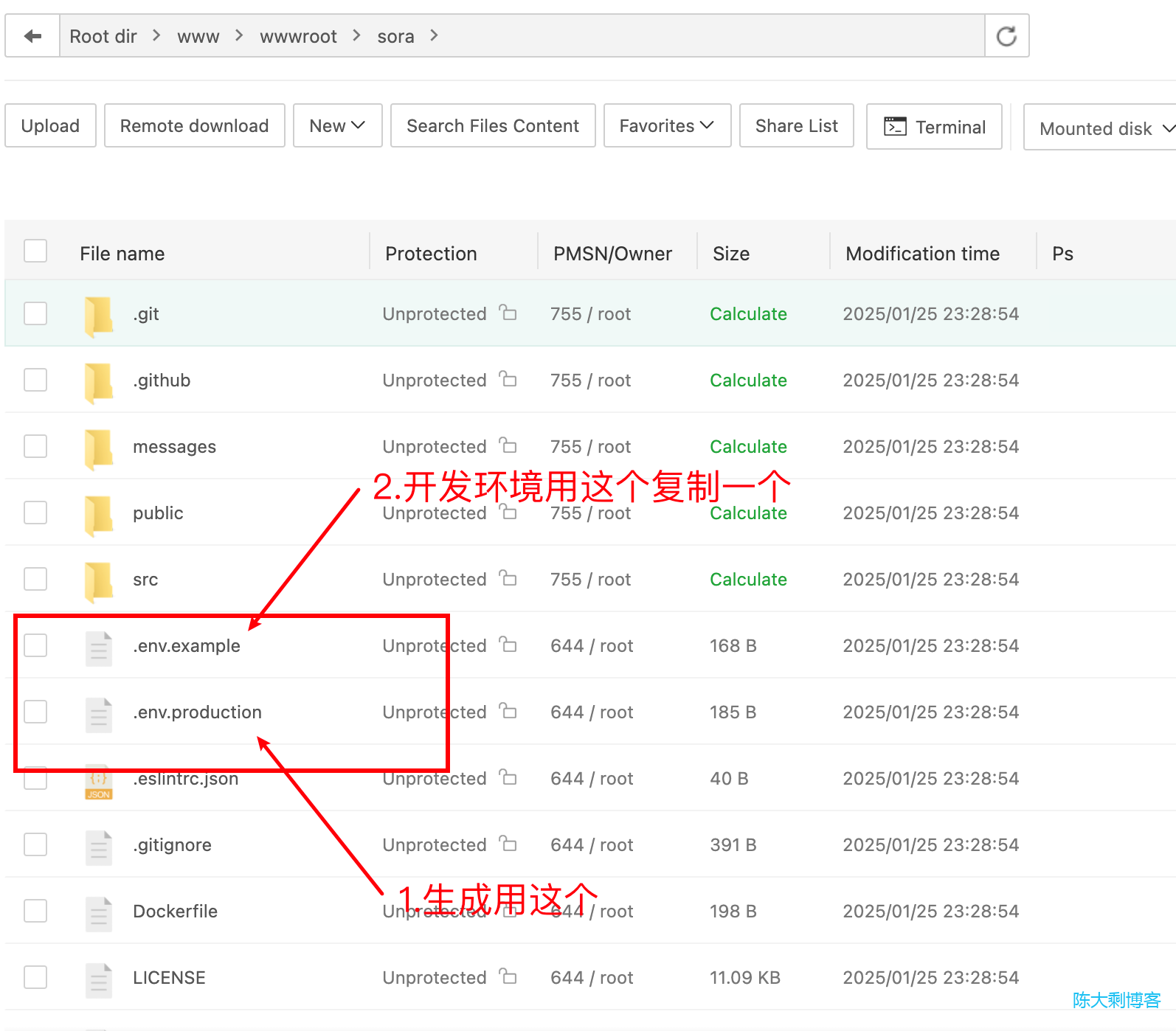Open the .eslintrc.json file name
1176x1031 pixels.
click(x=185, y=779)
